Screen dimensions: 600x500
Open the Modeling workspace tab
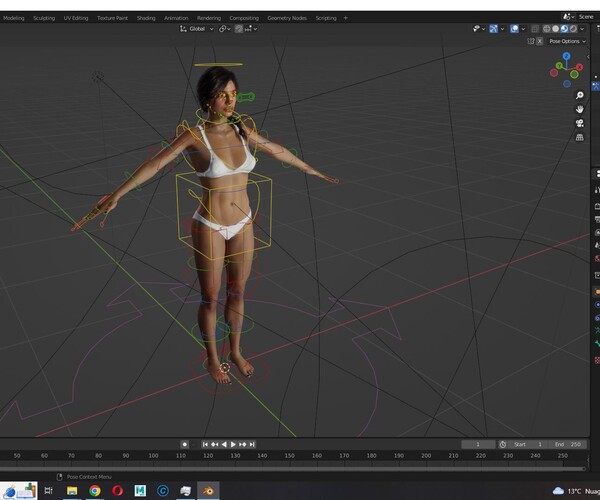pos(13,18)
